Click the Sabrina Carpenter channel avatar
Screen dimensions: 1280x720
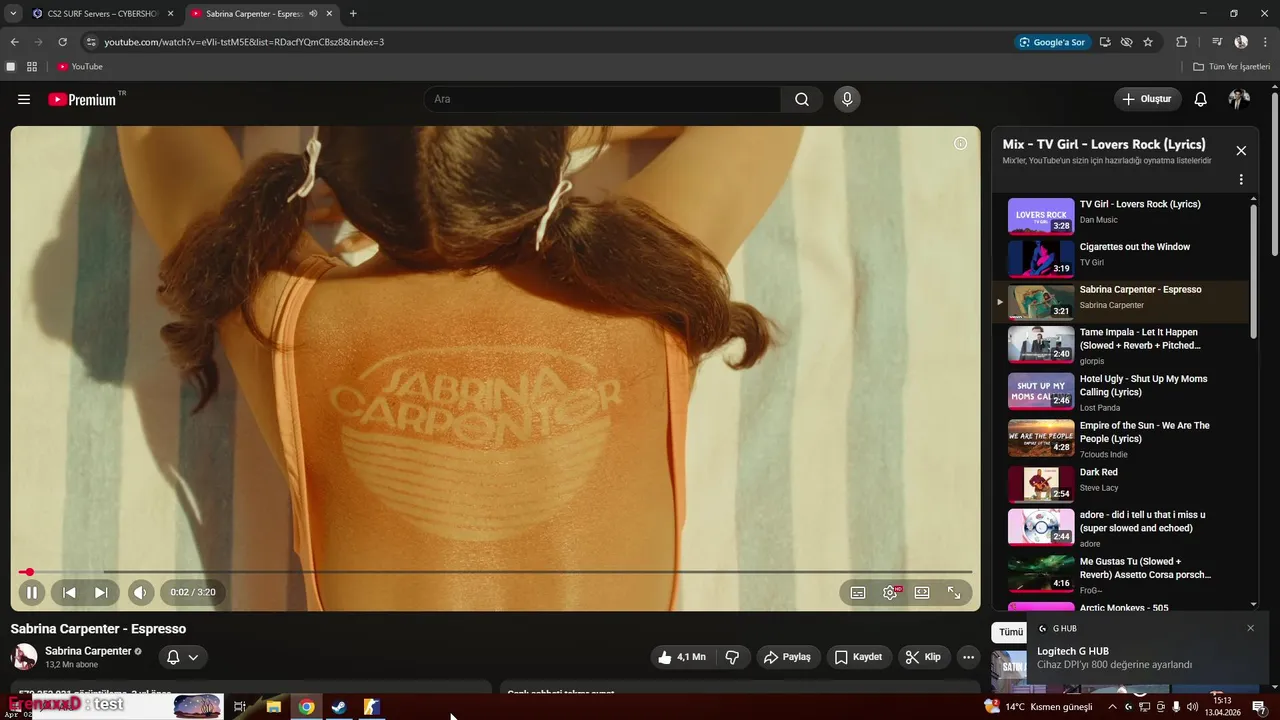(24, 657)
